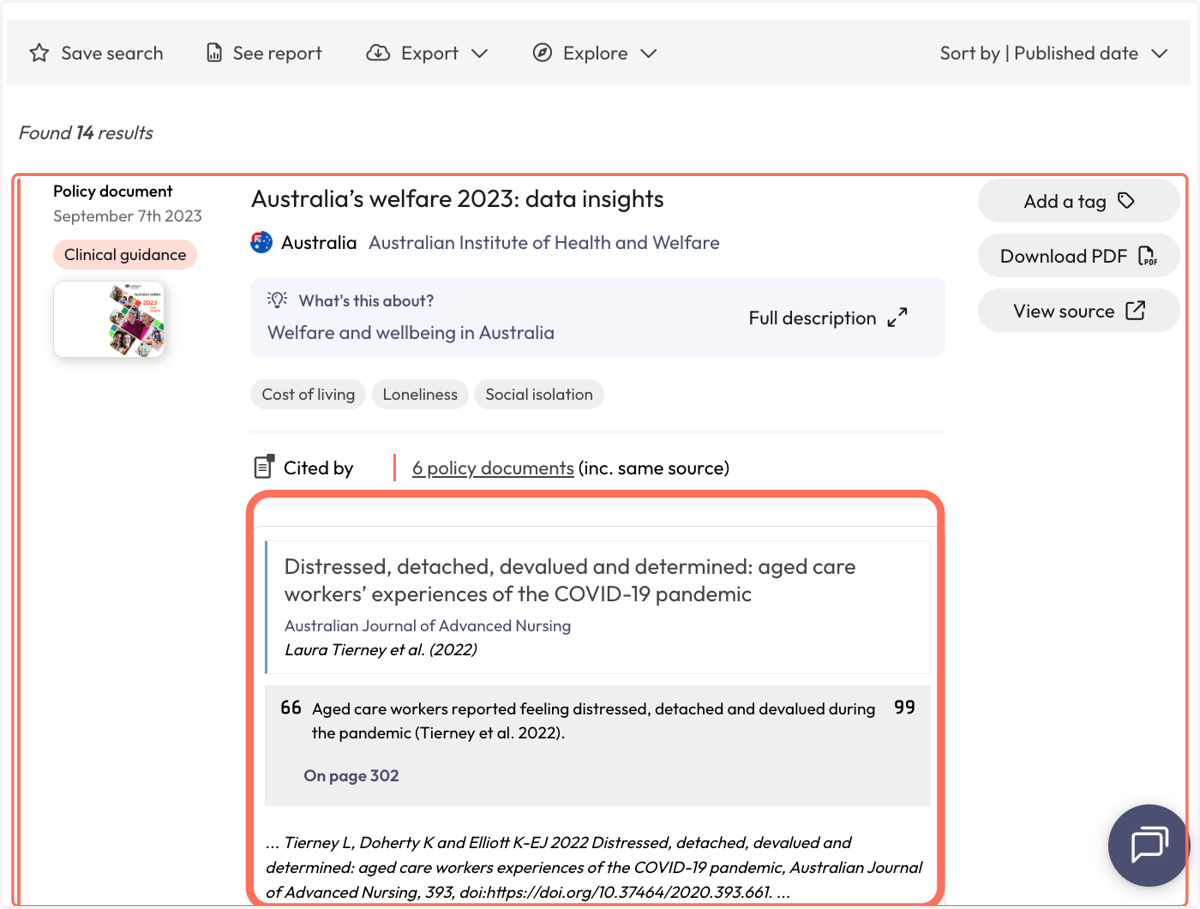This screenshot has width=1200, height=909.
Task: Click the Export cloud download icon
Action: coord(378,53)
